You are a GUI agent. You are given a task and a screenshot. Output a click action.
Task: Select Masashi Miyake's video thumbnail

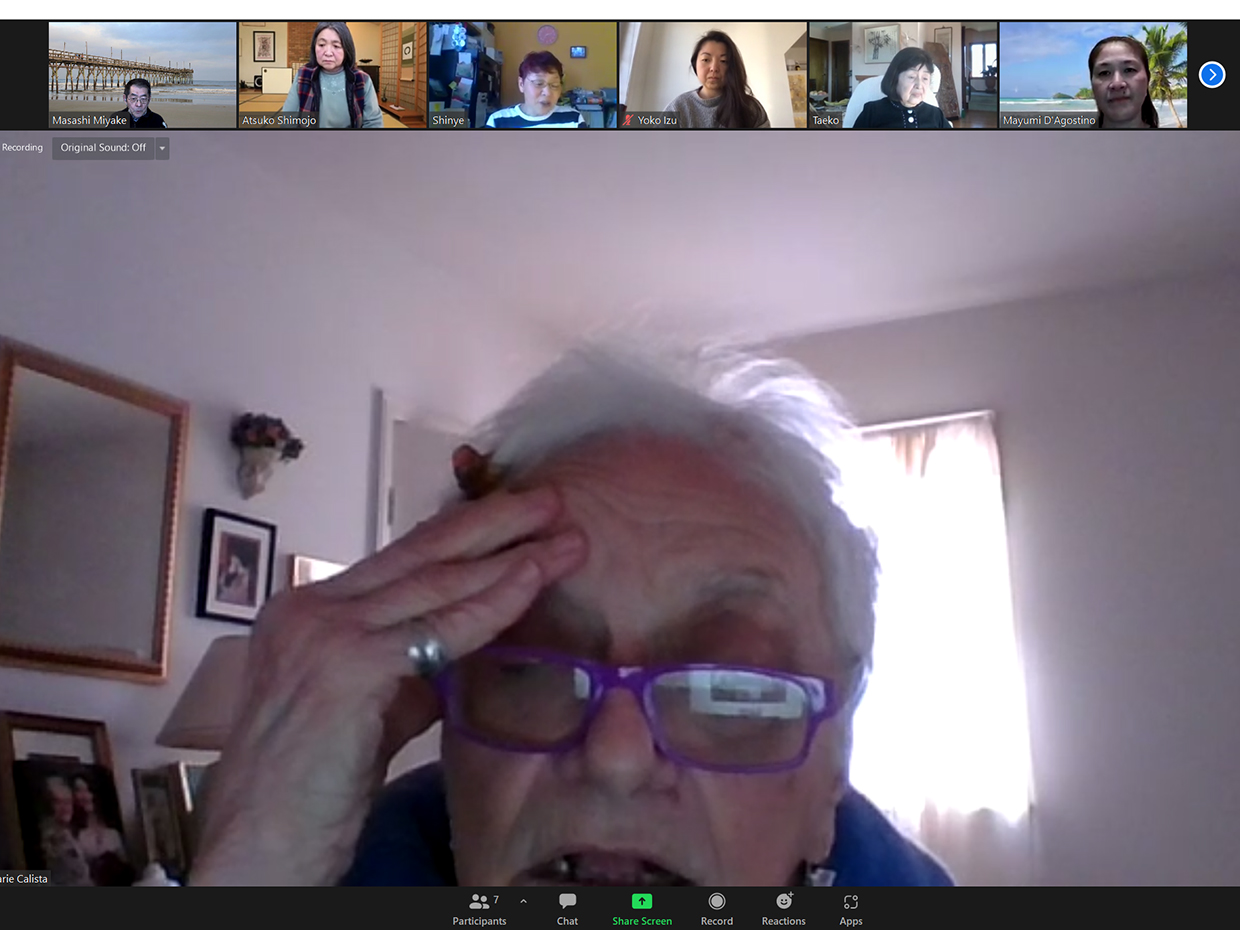coord(143,75)
